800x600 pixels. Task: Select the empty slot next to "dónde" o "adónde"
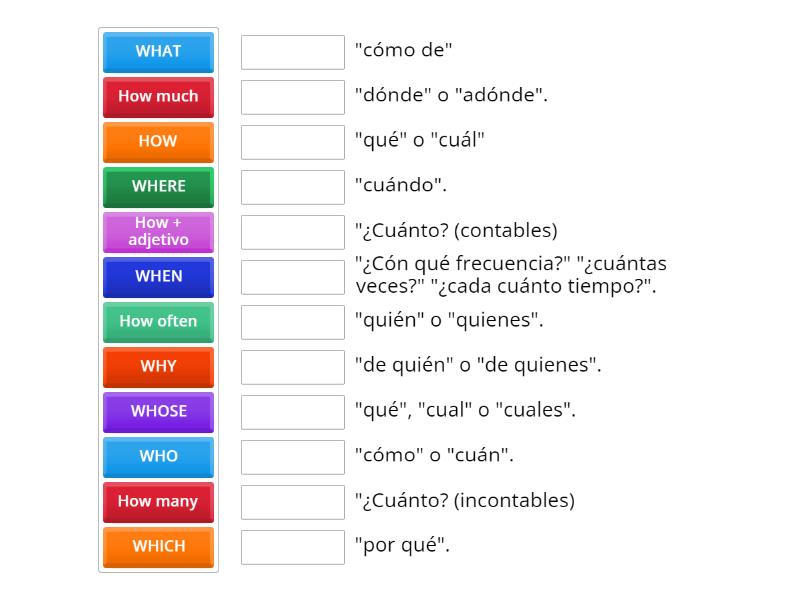click(293, 97)
